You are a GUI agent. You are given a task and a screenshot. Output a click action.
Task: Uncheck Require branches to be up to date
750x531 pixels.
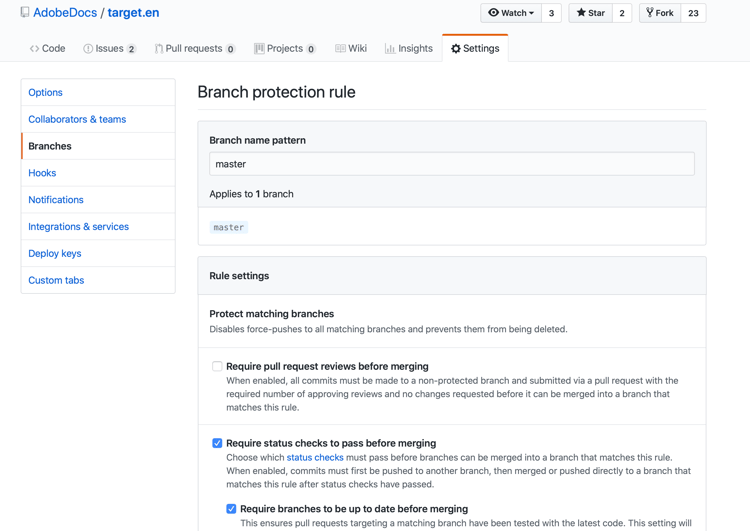click(x=231, y=509)
